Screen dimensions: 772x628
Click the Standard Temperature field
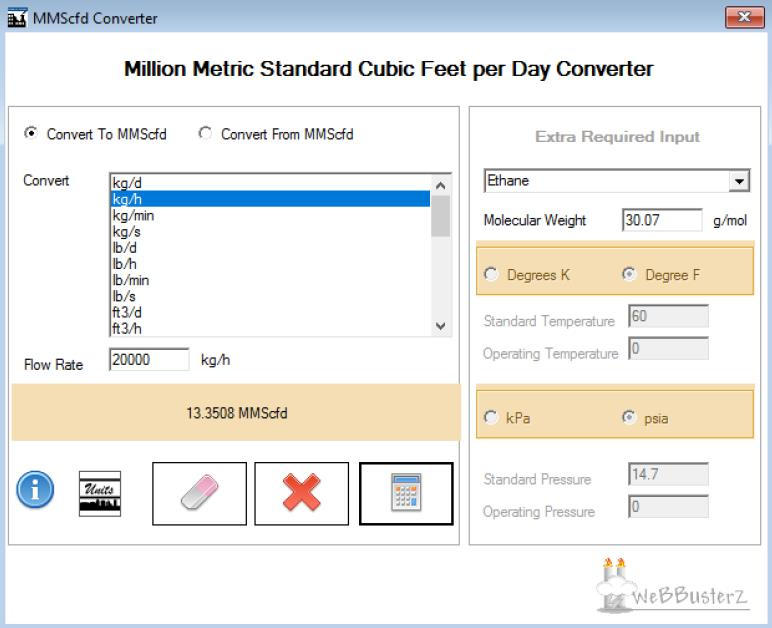click(669, 316)
